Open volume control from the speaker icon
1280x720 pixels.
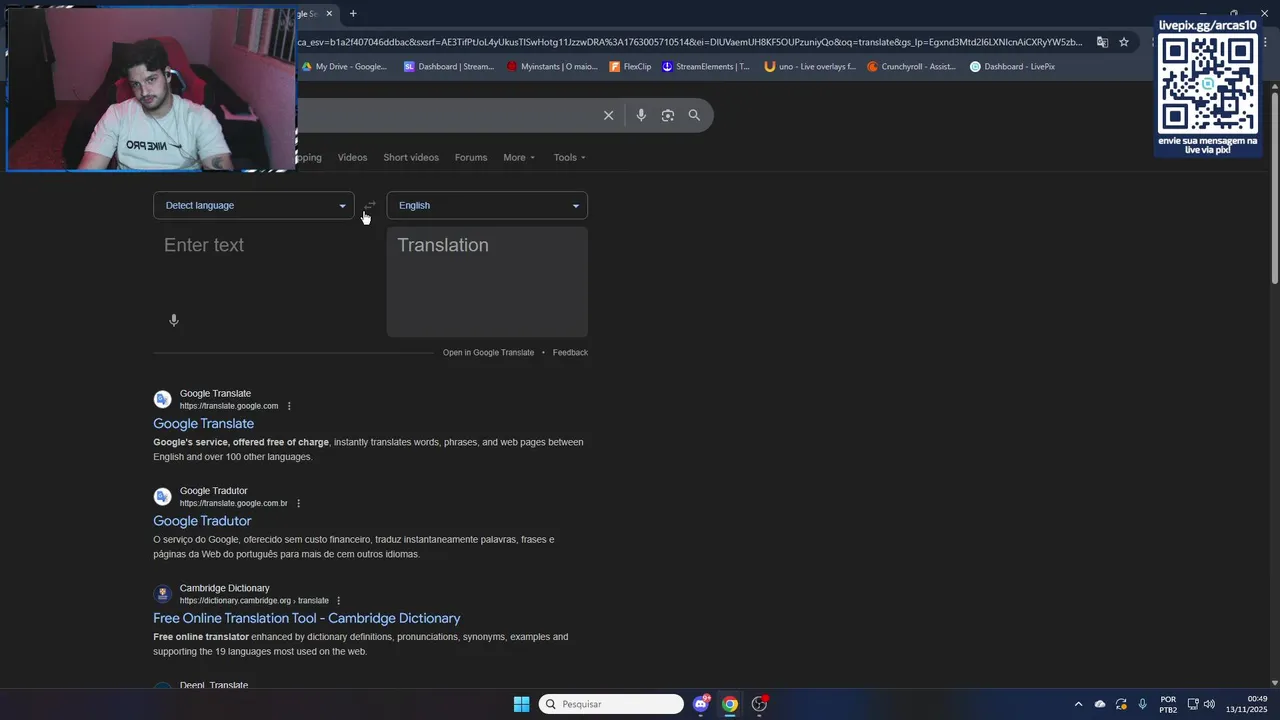click(x=1209, y=704)
